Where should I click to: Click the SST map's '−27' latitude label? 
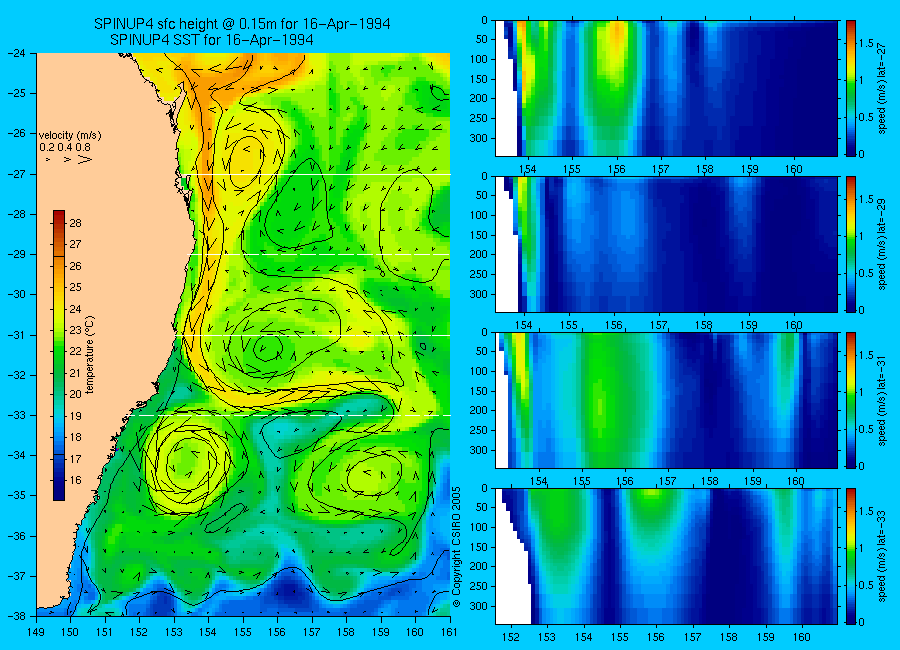click(18, 174)
